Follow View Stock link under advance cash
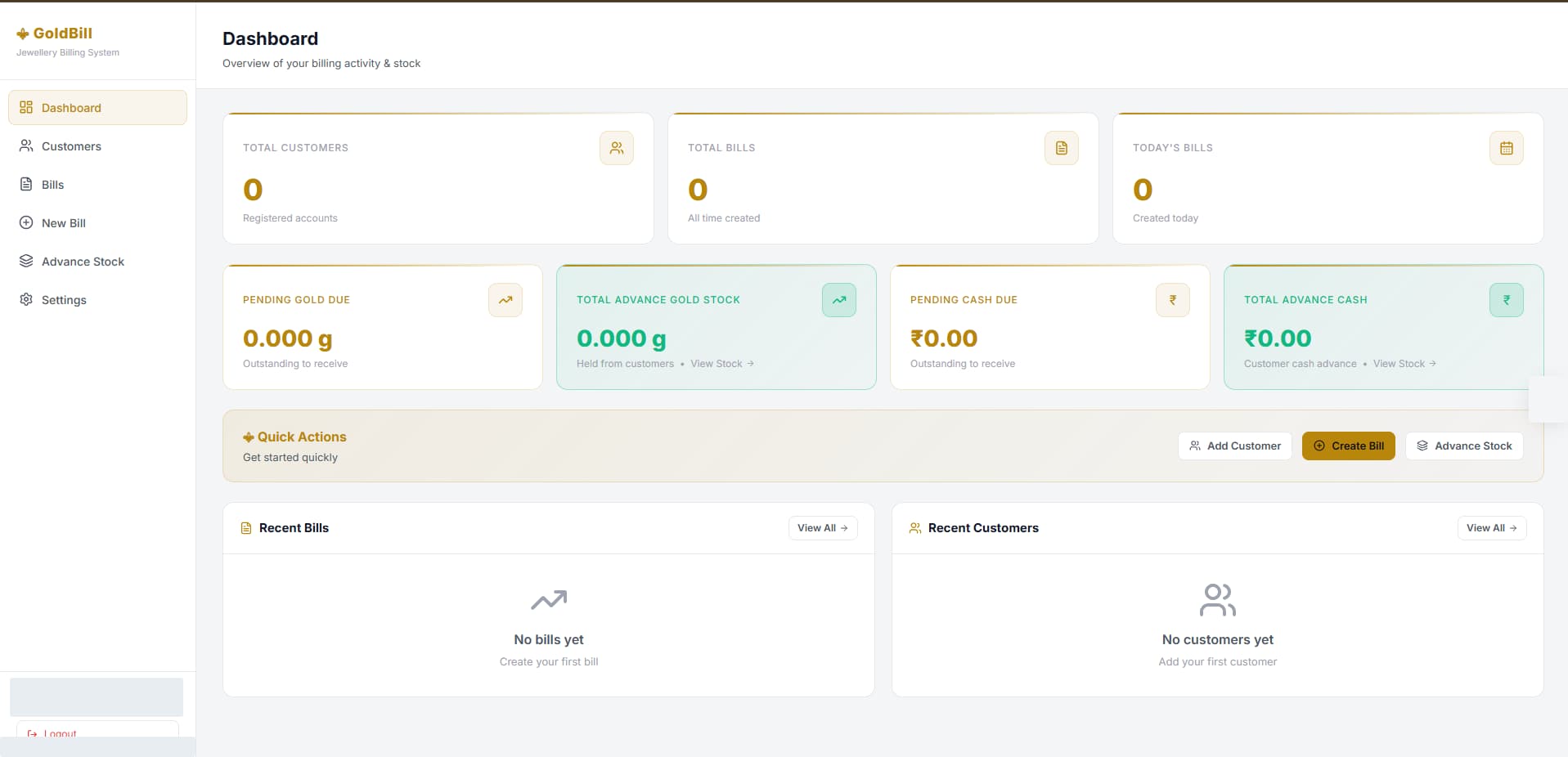 [x=1405, y=364]
